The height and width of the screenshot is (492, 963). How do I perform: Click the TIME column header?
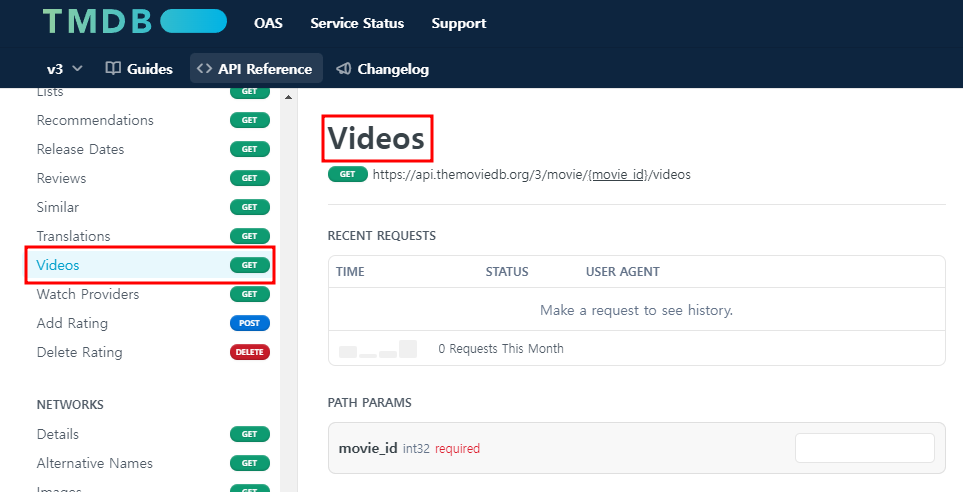(350, 271)
